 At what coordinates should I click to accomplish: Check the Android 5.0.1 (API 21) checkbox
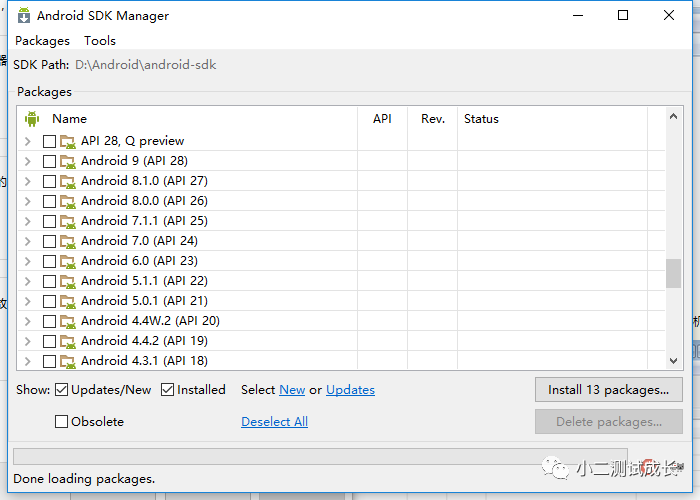coord(49,302)
